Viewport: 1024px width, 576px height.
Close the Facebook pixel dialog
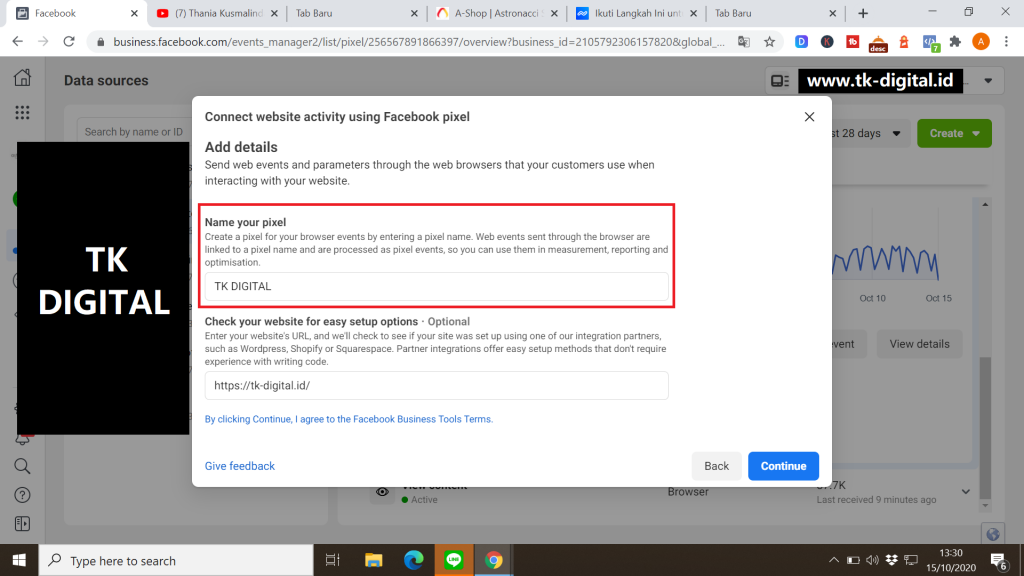coord(809,117)
